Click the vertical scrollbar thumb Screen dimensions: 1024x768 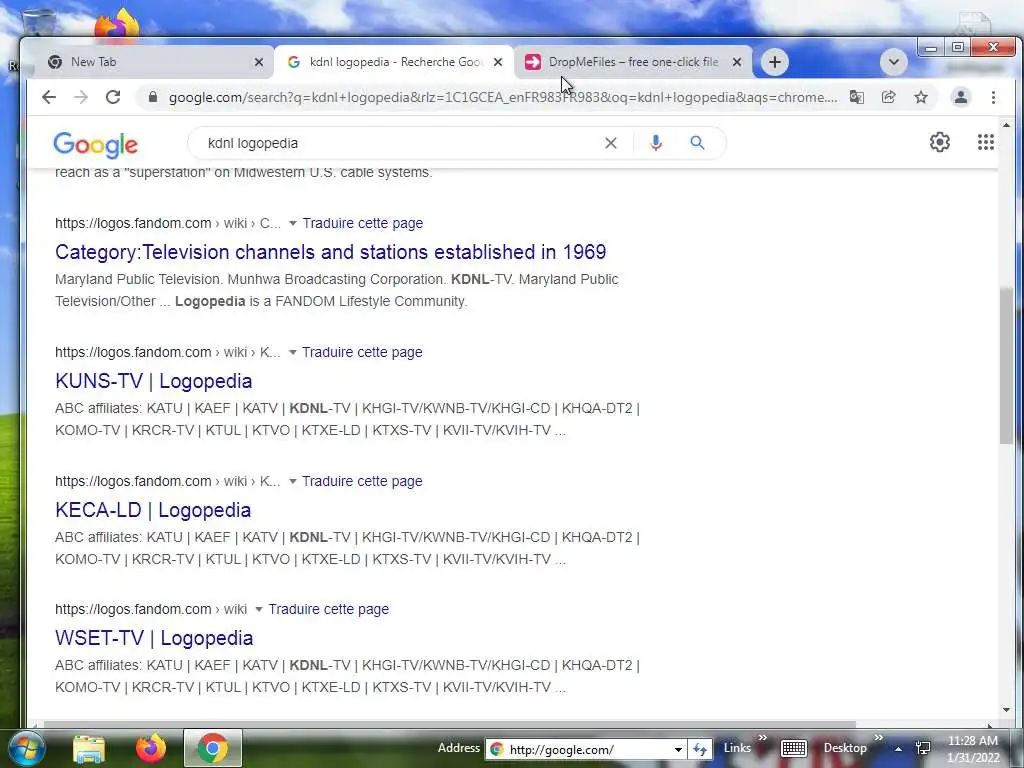(x=1006, y=366)
